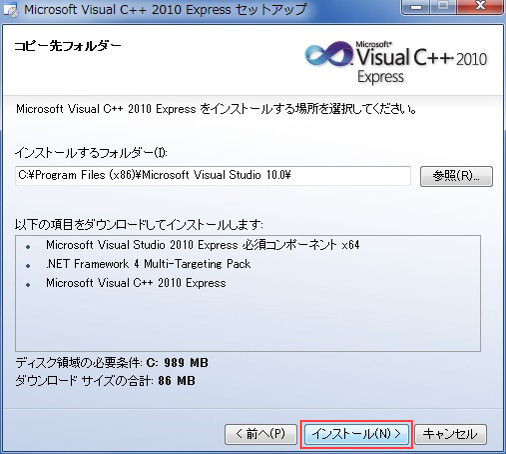
Task: Select the Visual Studio 2010 Express 必須コンポーネント x64 item
Action: tap(203, 245)
